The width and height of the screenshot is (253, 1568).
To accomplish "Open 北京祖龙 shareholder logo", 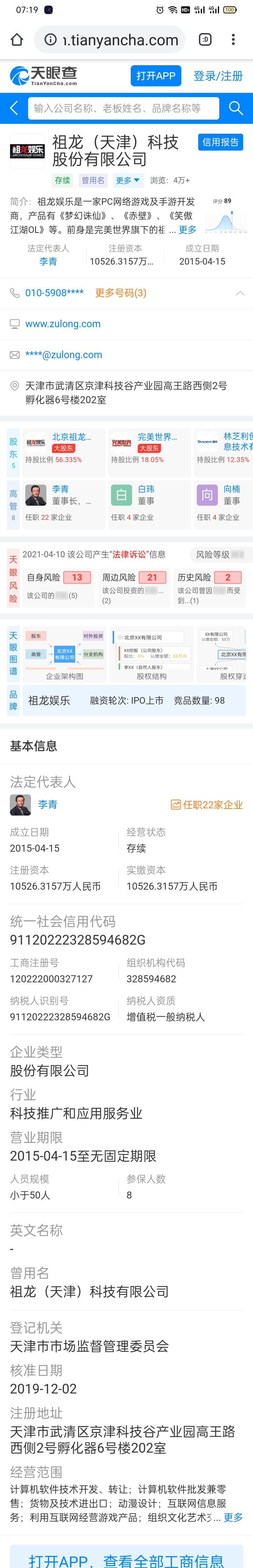I will tap(36, 443).
